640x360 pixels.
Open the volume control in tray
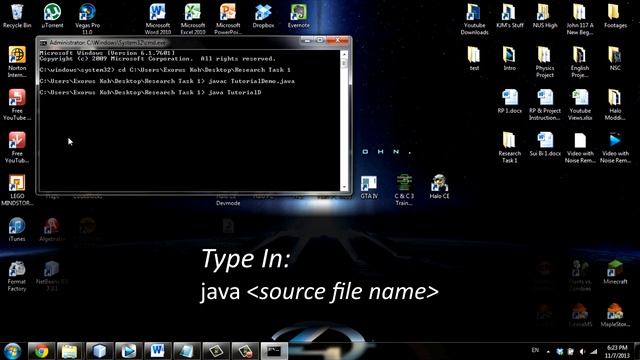tap(582, 351)
